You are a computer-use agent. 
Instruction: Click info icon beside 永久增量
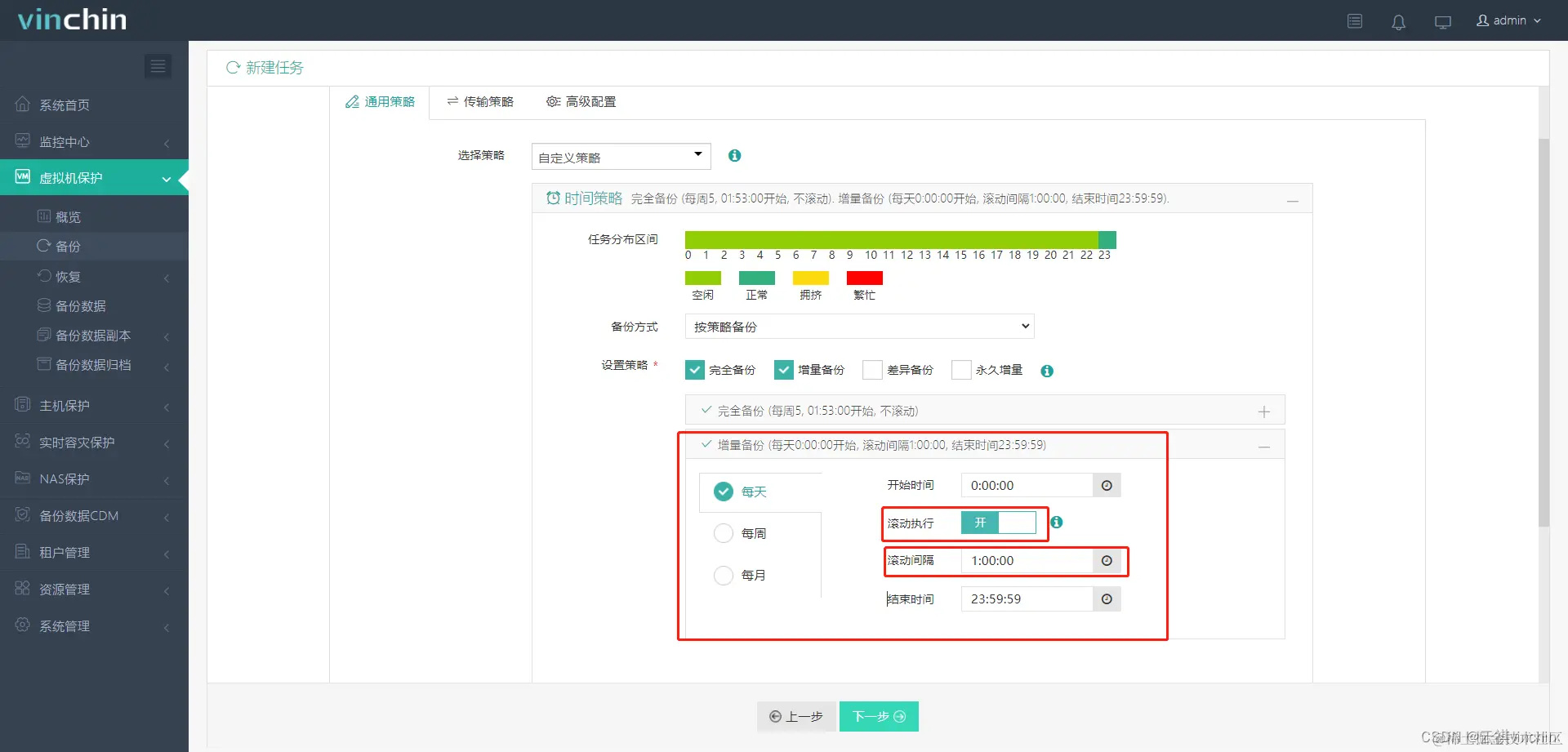click(1047, 371)
